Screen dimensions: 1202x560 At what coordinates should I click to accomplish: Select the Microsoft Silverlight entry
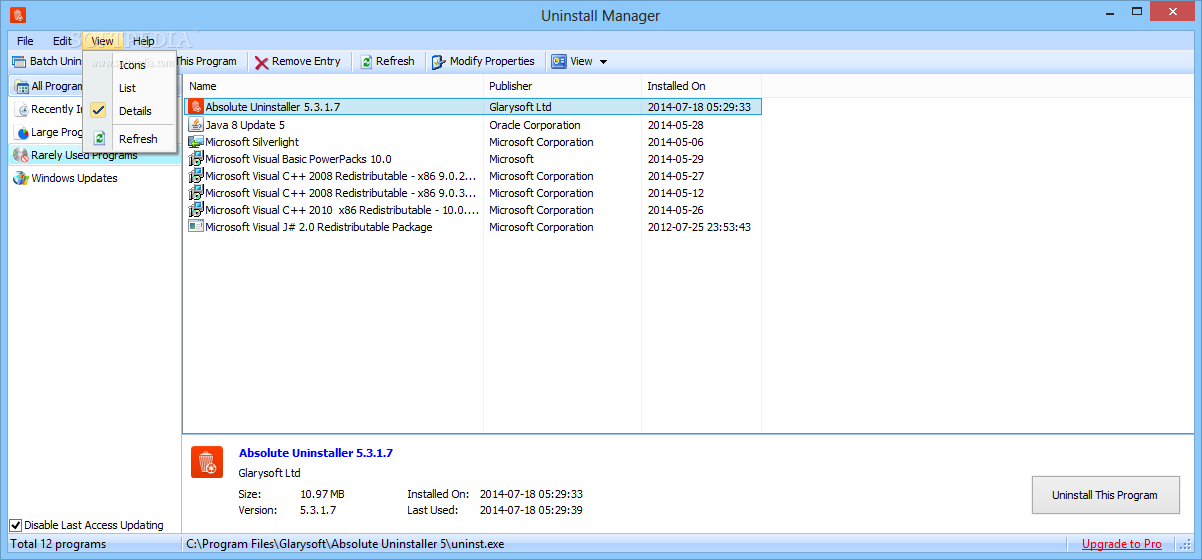point(252,142)
